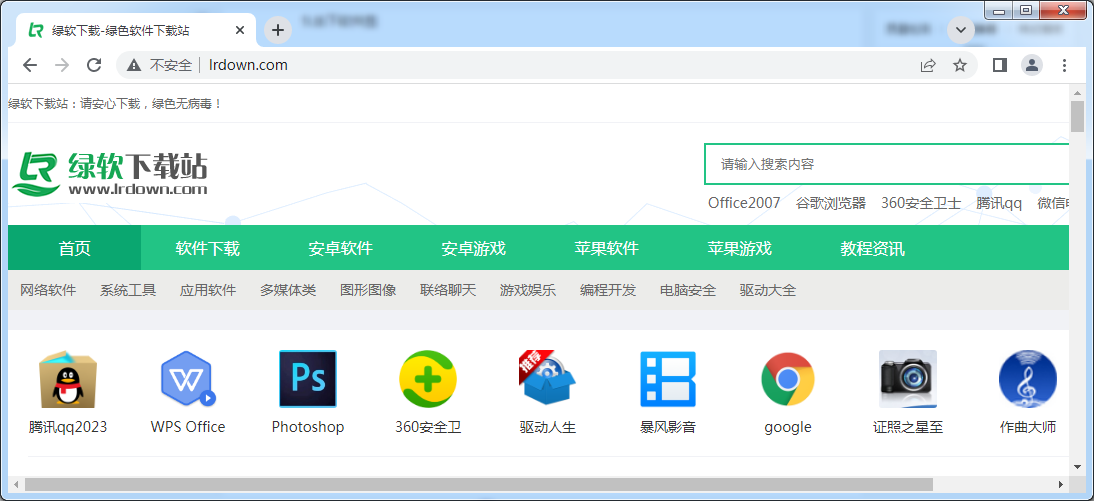This screenshot has height=501, width=1094.
Task: Open the 安卓软件 navigation tab
Action: pyautogui.click(x=340, y=248)
